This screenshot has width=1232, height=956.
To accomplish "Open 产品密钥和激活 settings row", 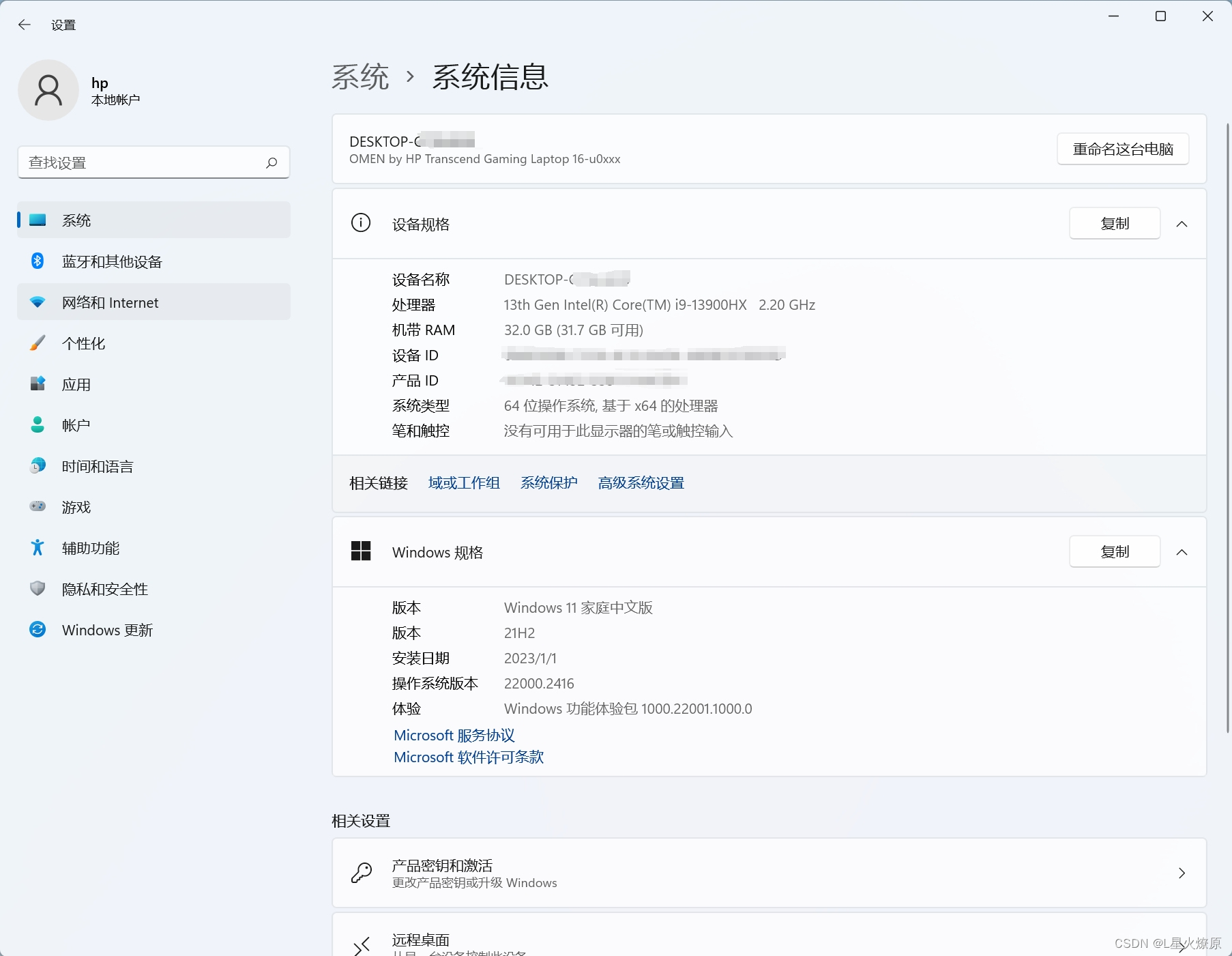I will click(x=769, y=873).
